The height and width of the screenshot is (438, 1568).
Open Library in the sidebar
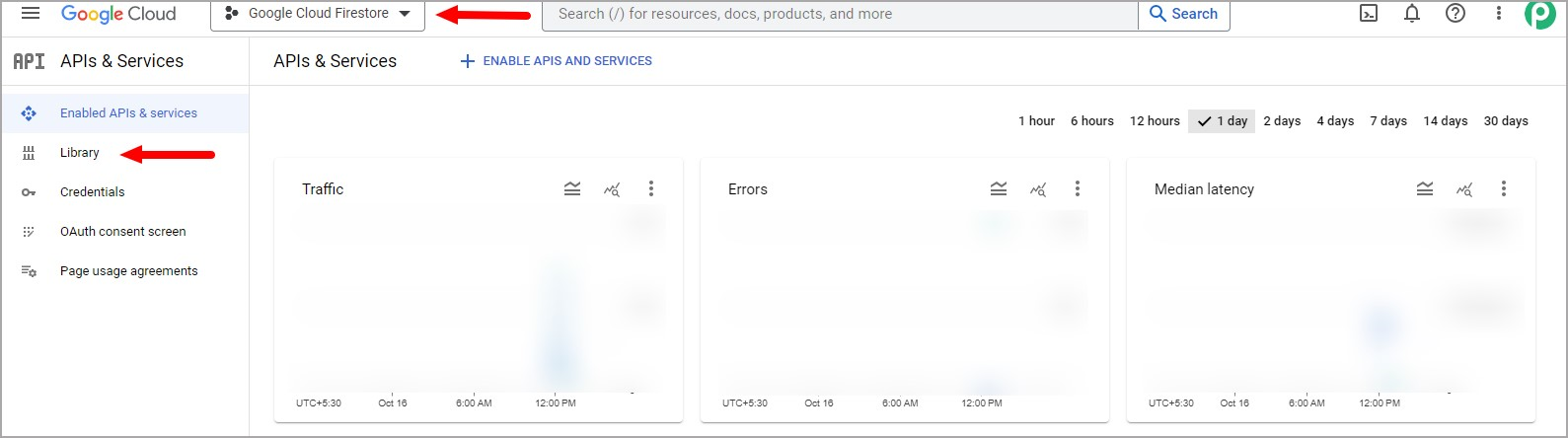point(80,153)
